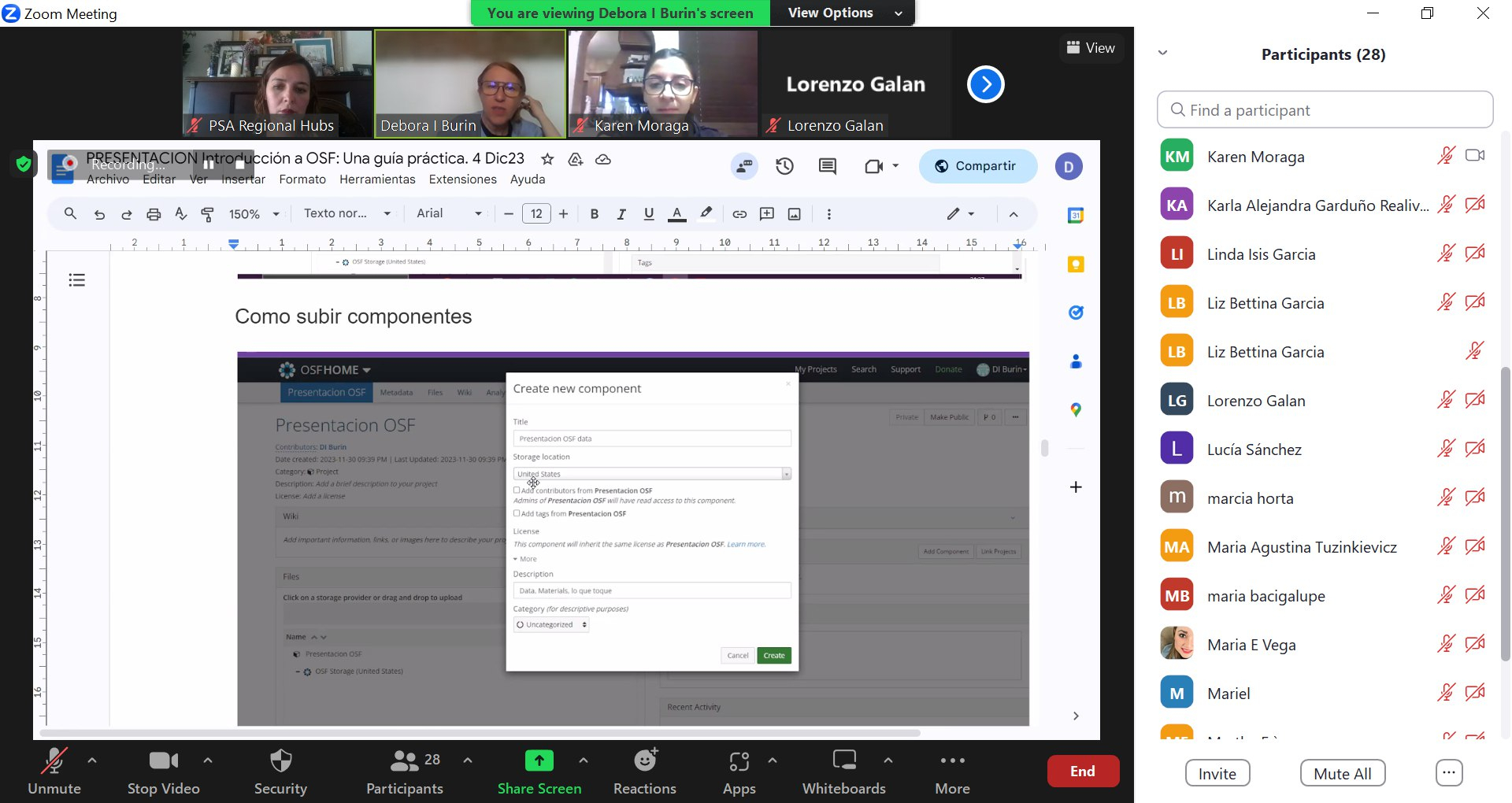This screenshot has height=803, width=1512.
Task: Unmute your microphone
Action: (x=54, y=772)
